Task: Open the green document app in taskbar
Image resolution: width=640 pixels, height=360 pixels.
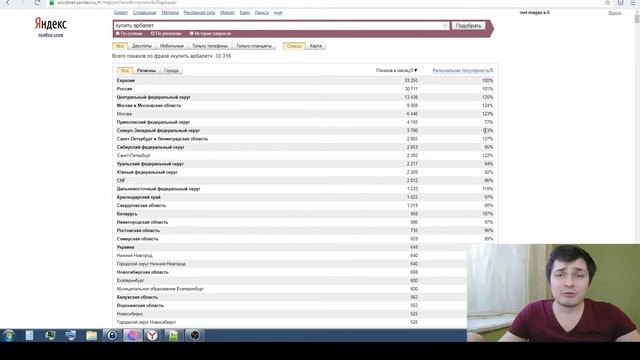Action: [x=173, y=336]
